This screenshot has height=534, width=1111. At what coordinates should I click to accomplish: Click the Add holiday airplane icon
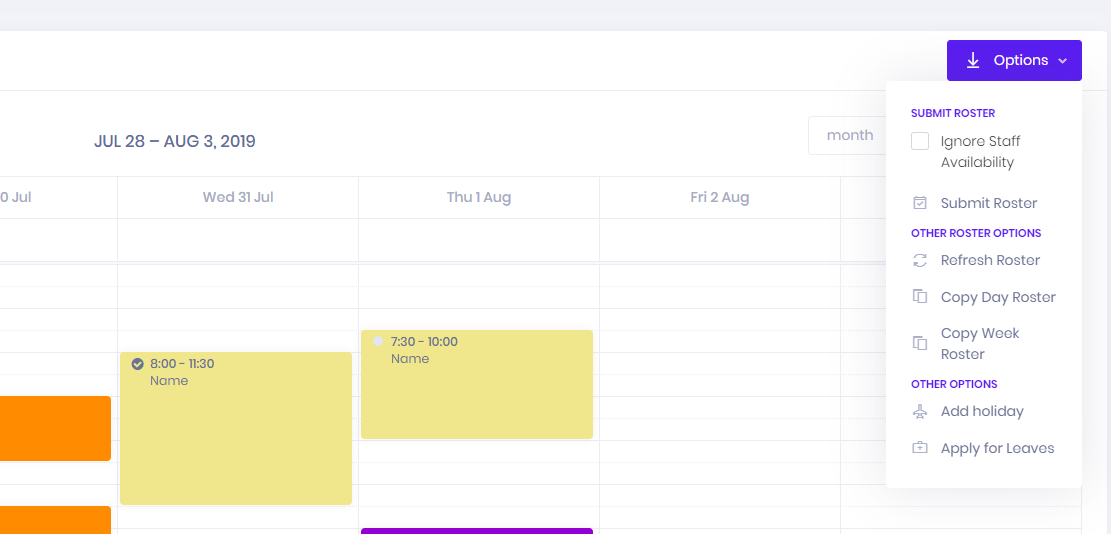click(920, 411)
